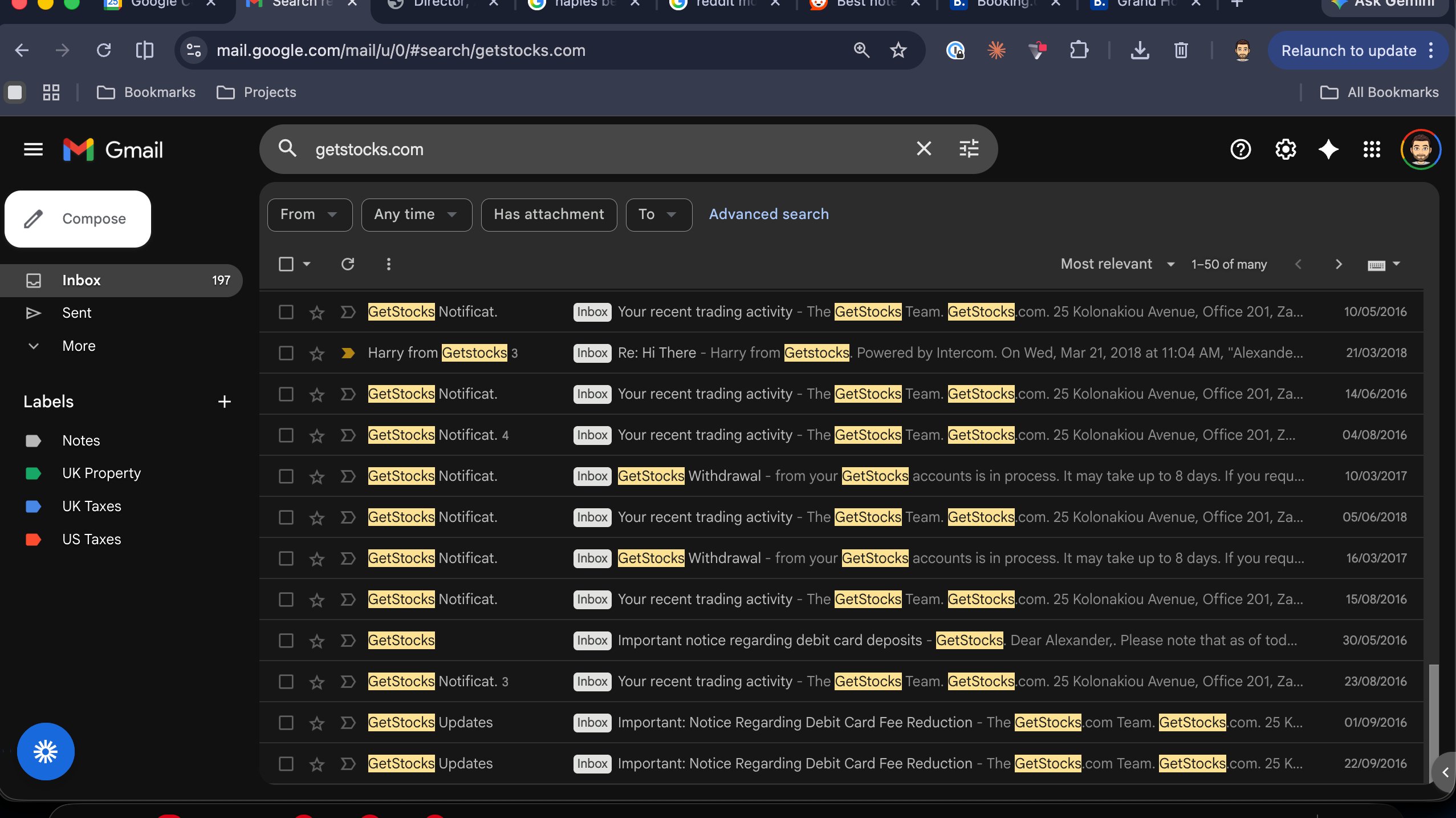Open Advanced search link
This screenshot has height=818, width=1456.
768,214
